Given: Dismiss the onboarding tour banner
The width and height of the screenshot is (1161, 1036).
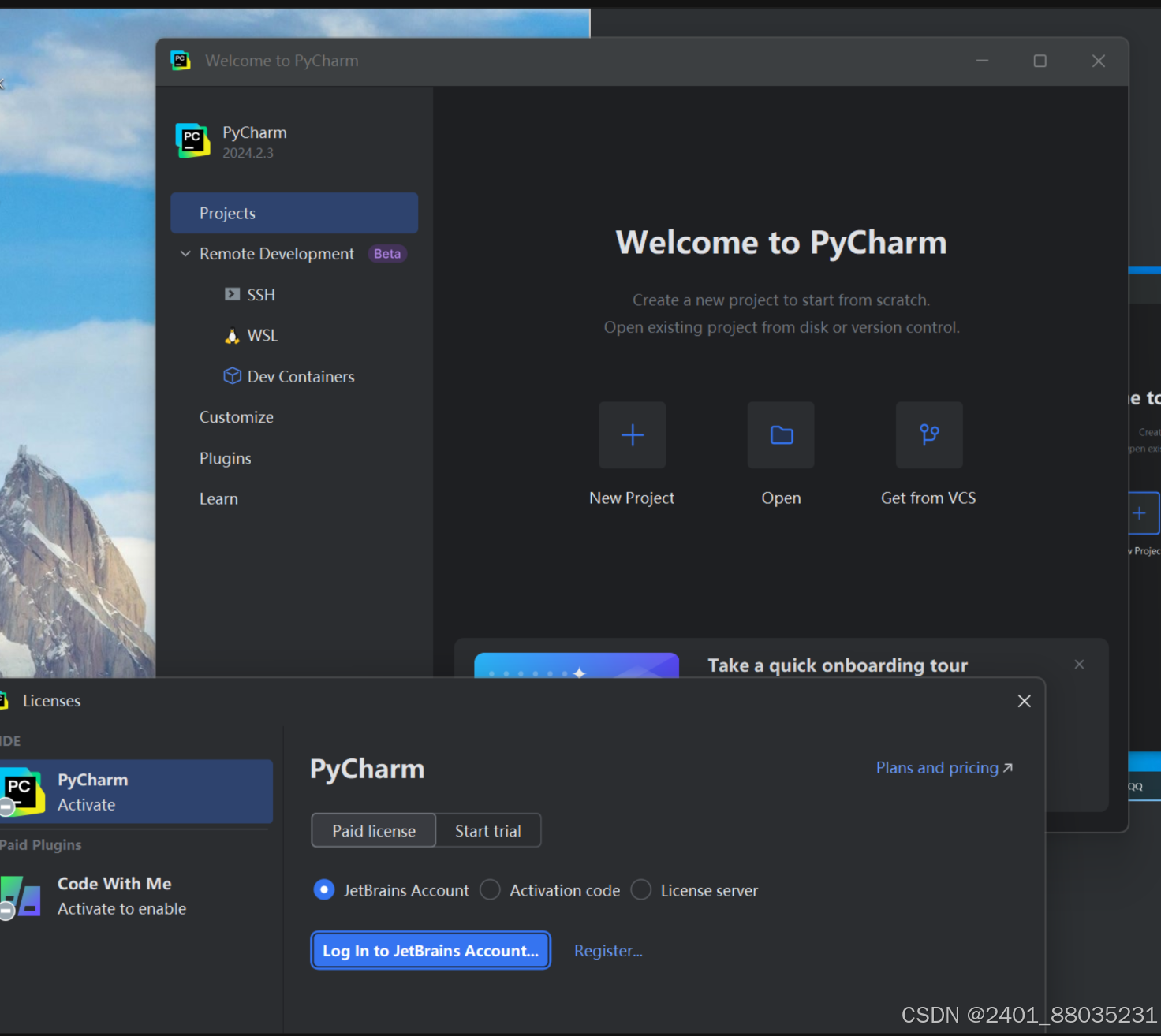Looking at the screenshot, I should [x=1079, y=665].
